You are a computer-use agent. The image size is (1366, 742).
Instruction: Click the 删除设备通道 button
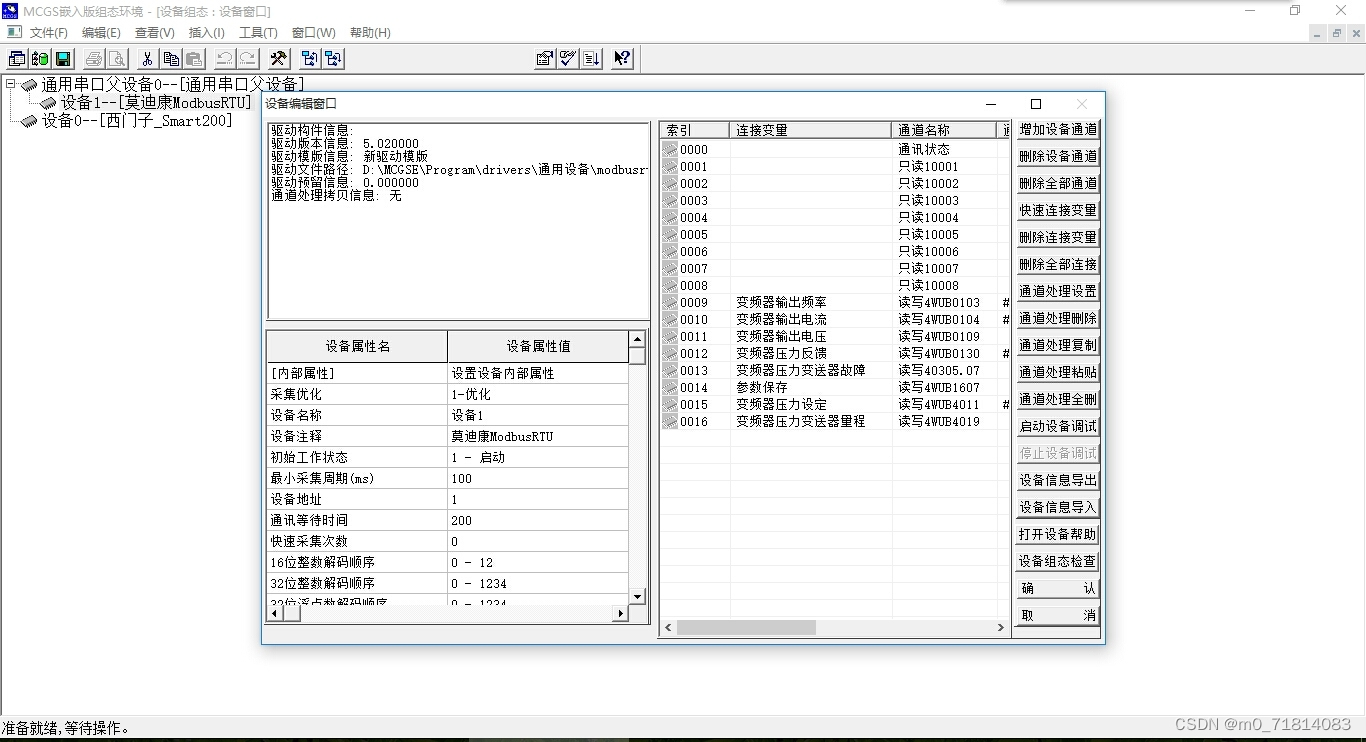click(x=1058, y=157)
